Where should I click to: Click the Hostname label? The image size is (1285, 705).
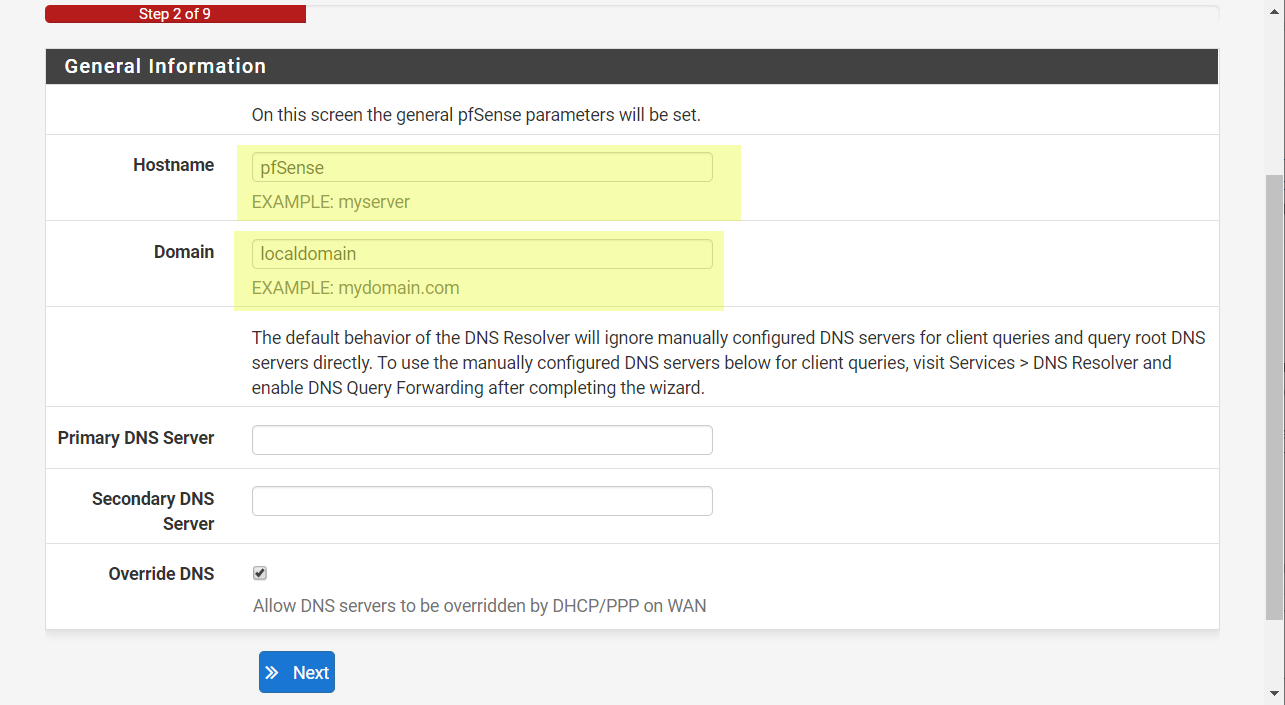(x=174, y=165)
